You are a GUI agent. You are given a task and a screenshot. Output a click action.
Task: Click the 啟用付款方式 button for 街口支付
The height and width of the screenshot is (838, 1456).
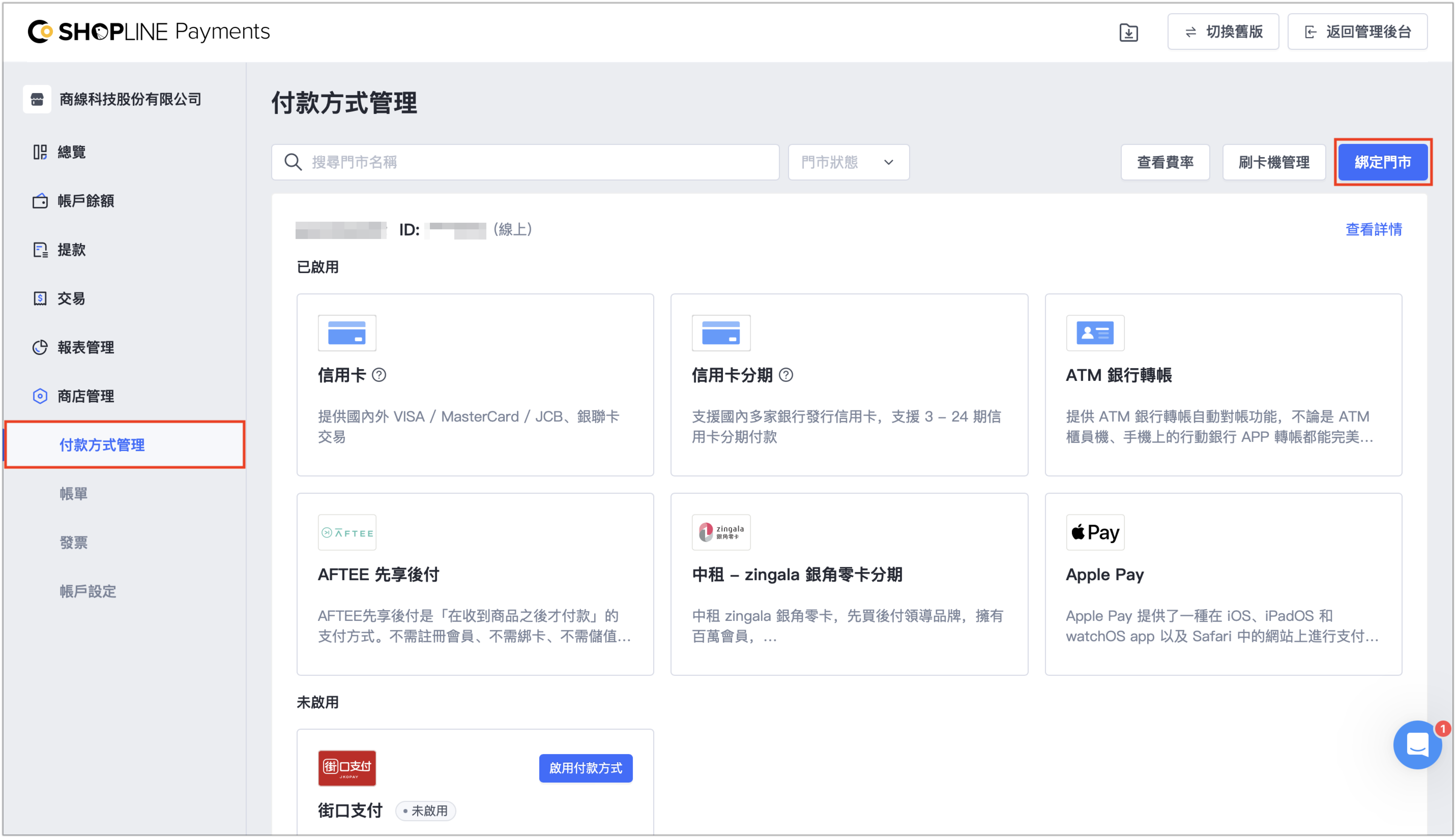586,768
